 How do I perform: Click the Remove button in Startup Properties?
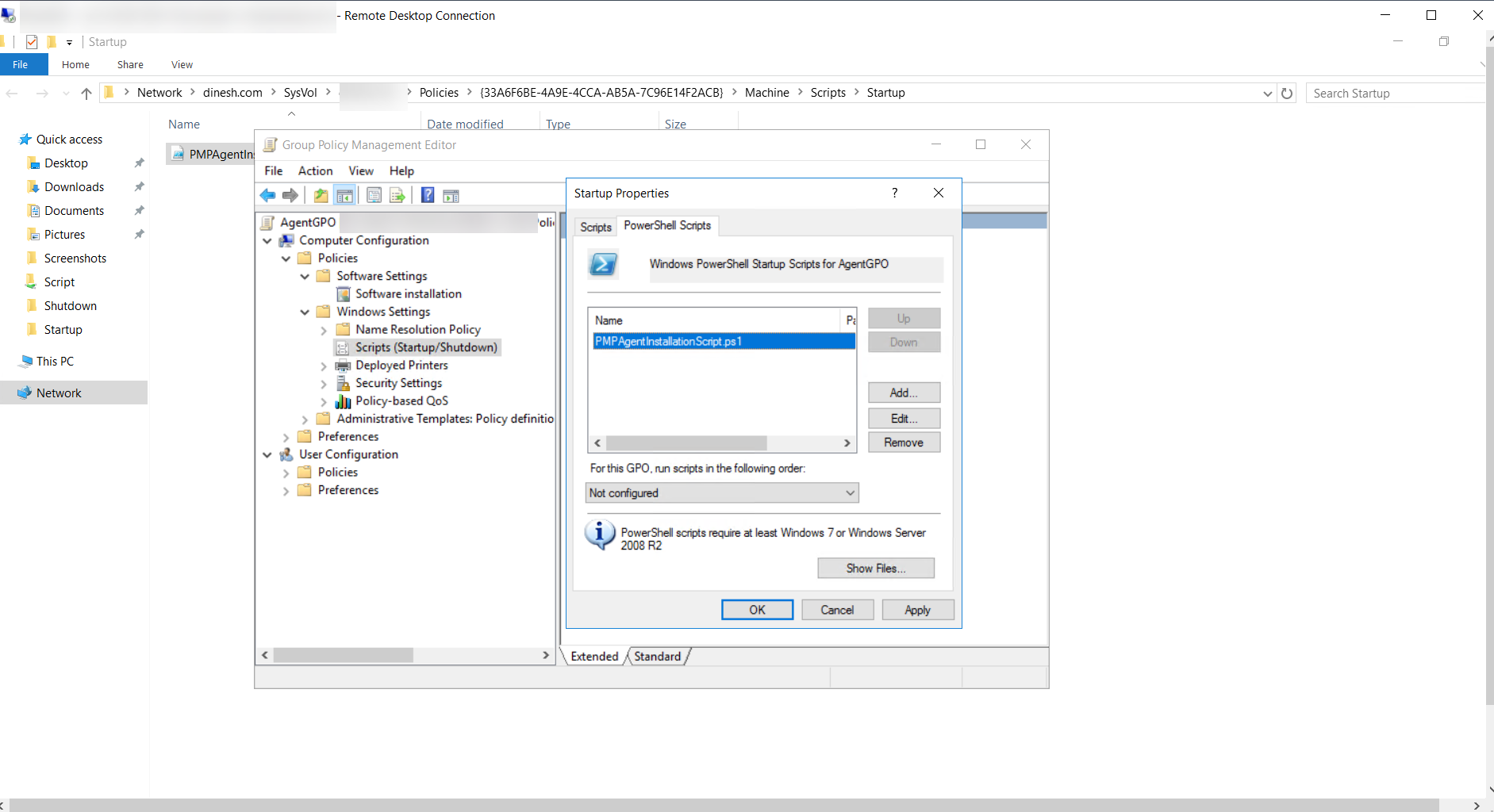coord(904,442)
